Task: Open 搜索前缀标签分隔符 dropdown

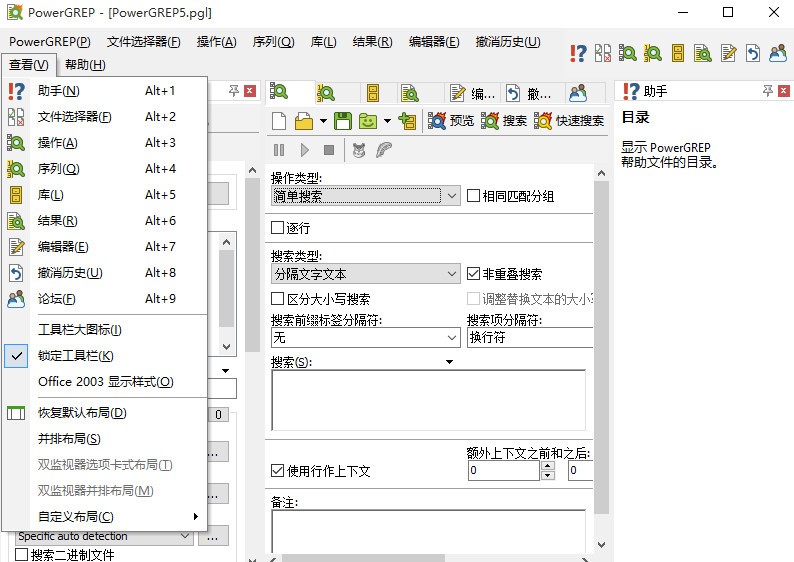Action: [x=365, y=337]
